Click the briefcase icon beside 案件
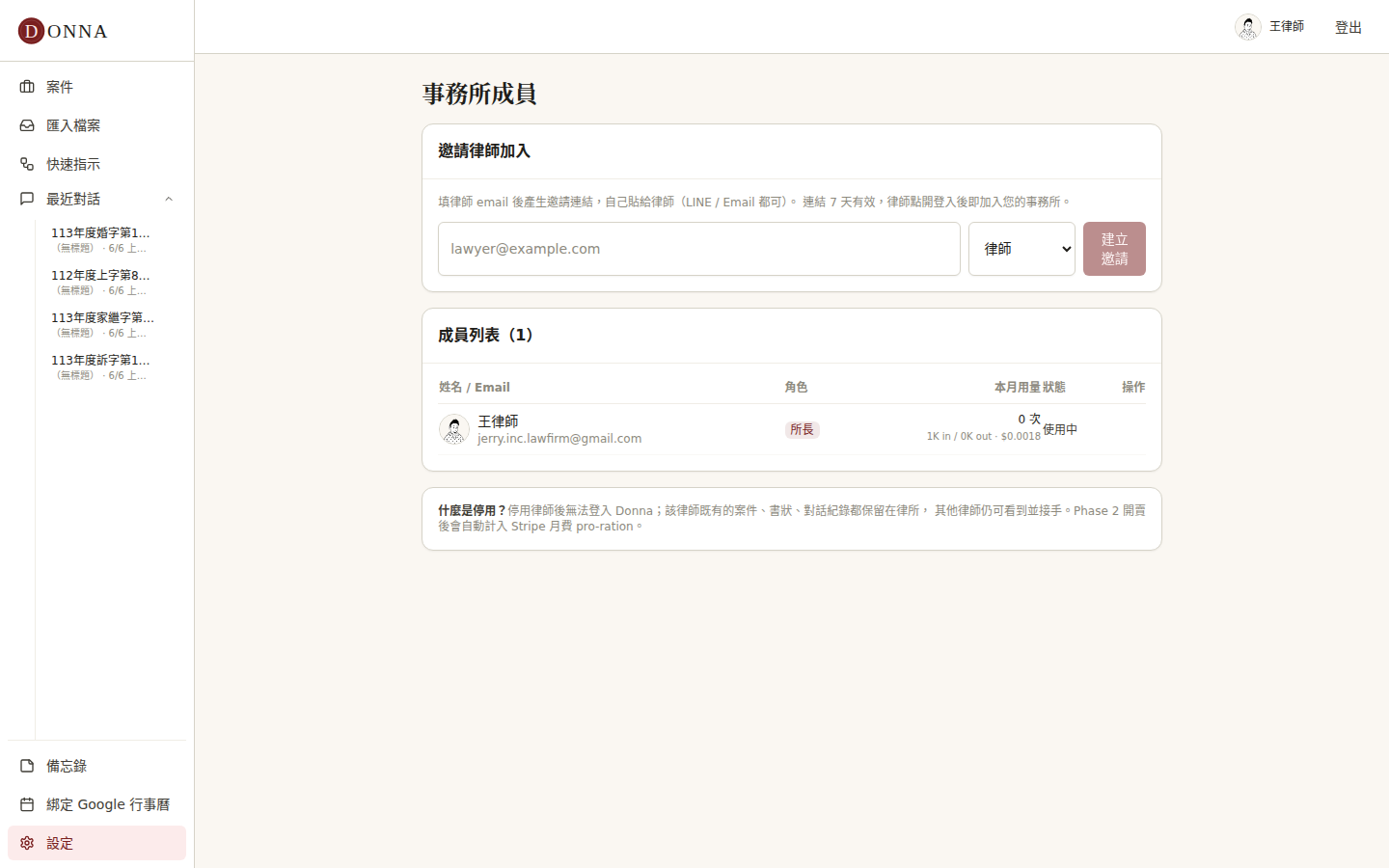Screen dimensions: 1389x868 [x=27, y=87]
